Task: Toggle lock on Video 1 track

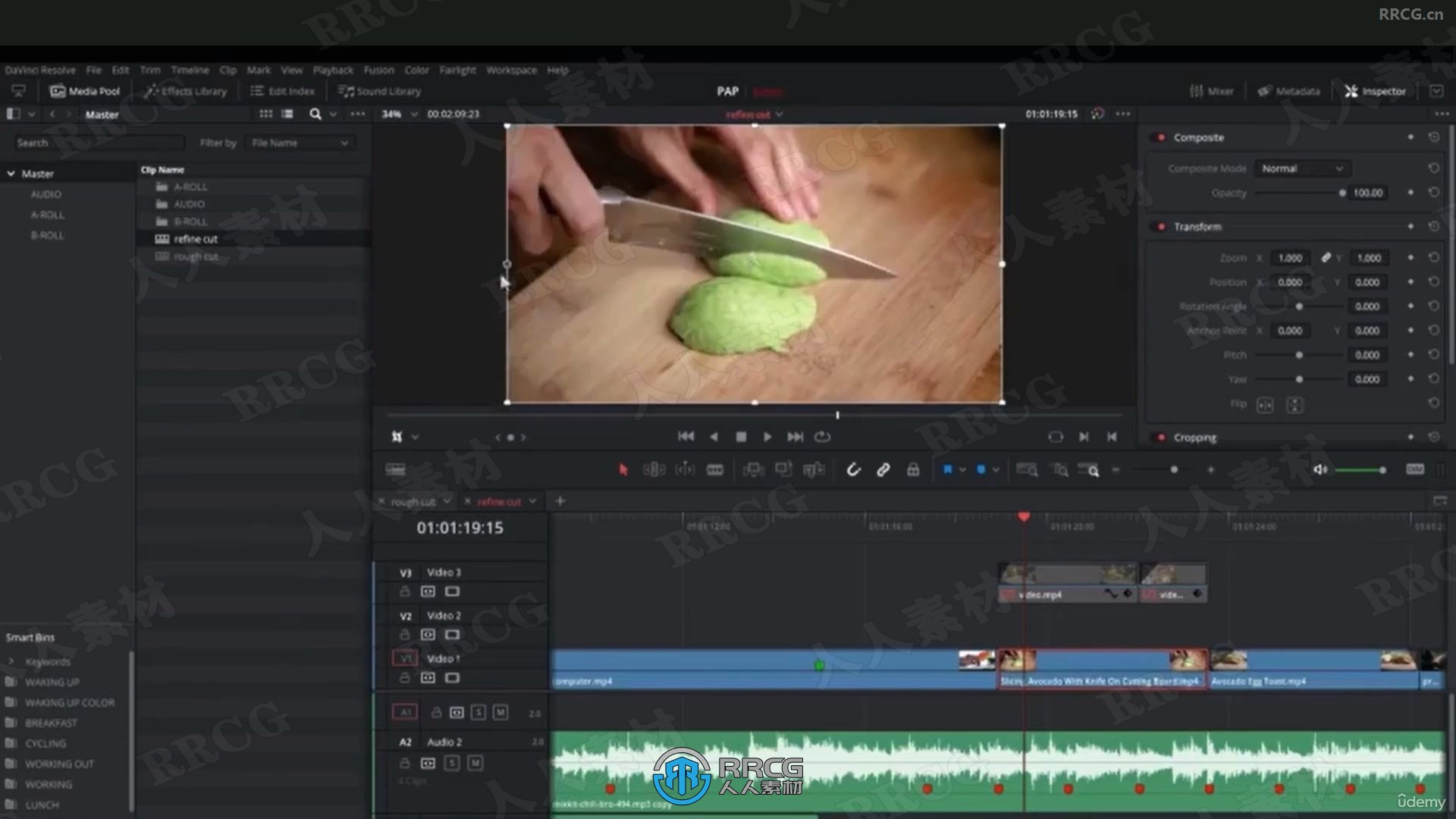Action: point(404,678)
